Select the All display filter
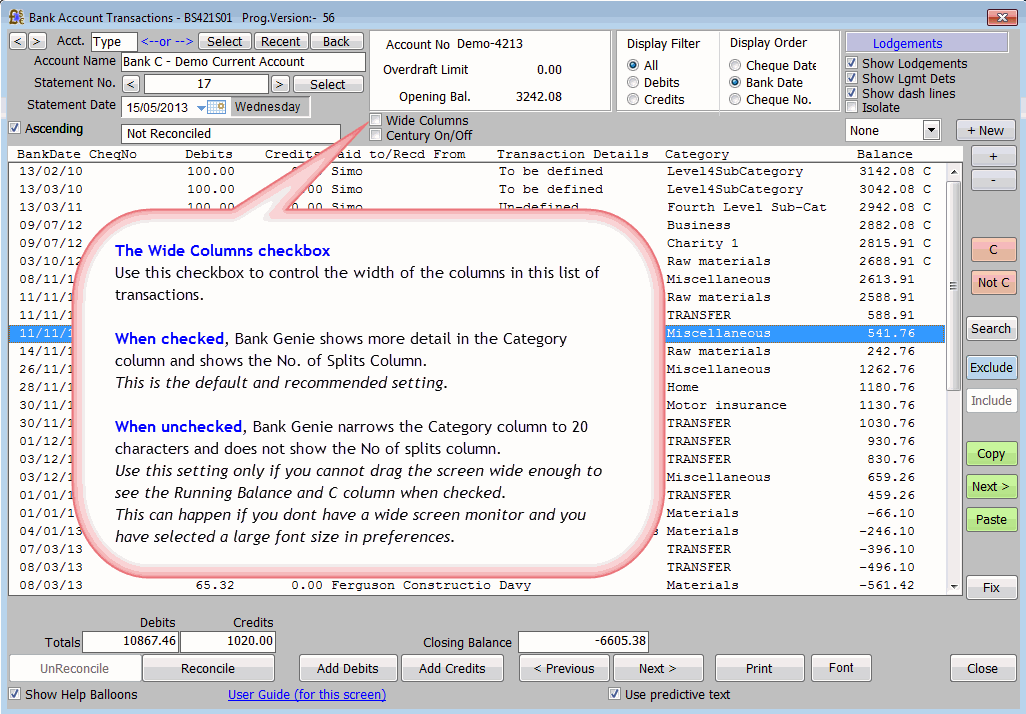Viewport: 1026px width, 714px height. 633,65
